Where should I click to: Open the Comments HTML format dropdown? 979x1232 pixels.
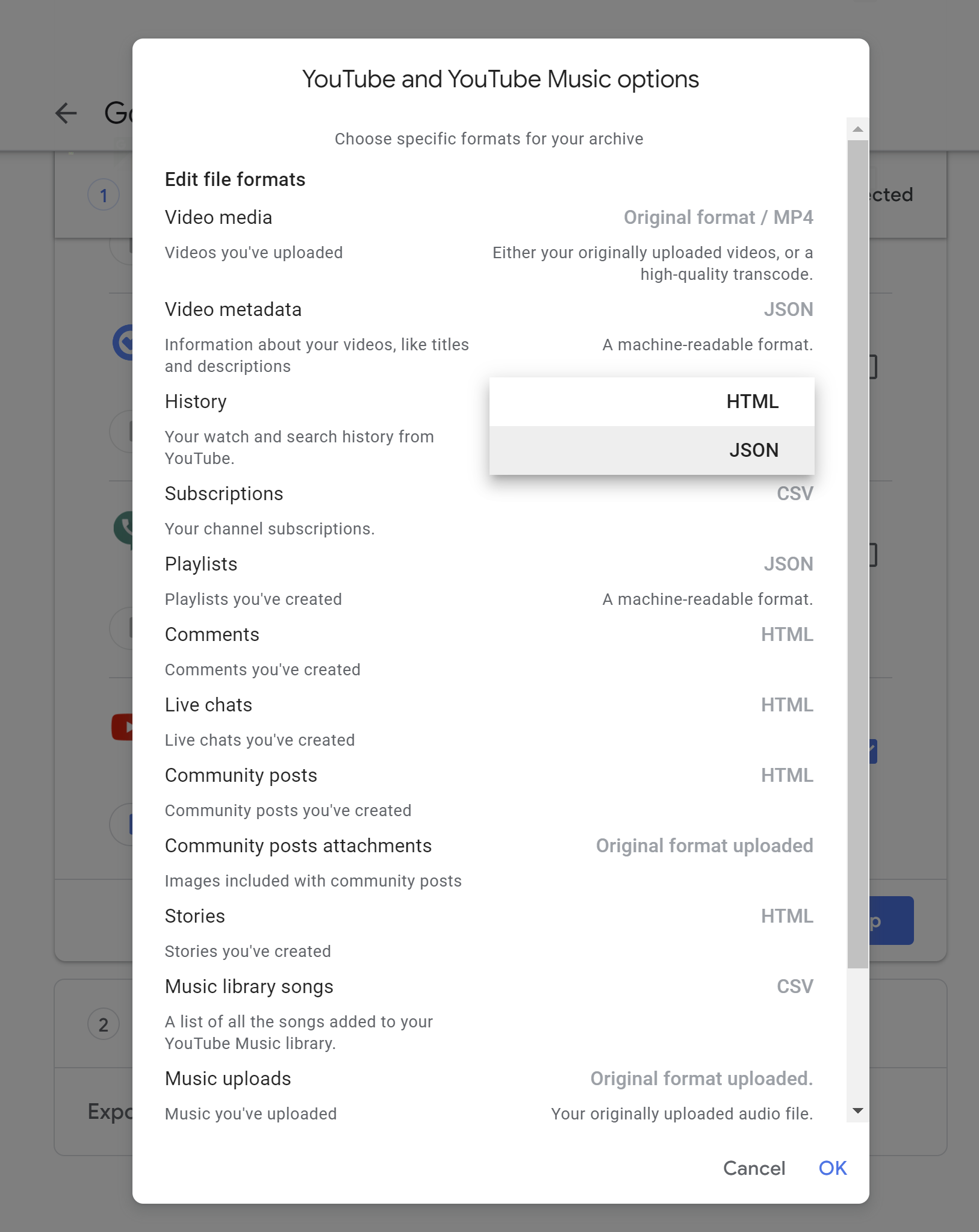point(787,634)
